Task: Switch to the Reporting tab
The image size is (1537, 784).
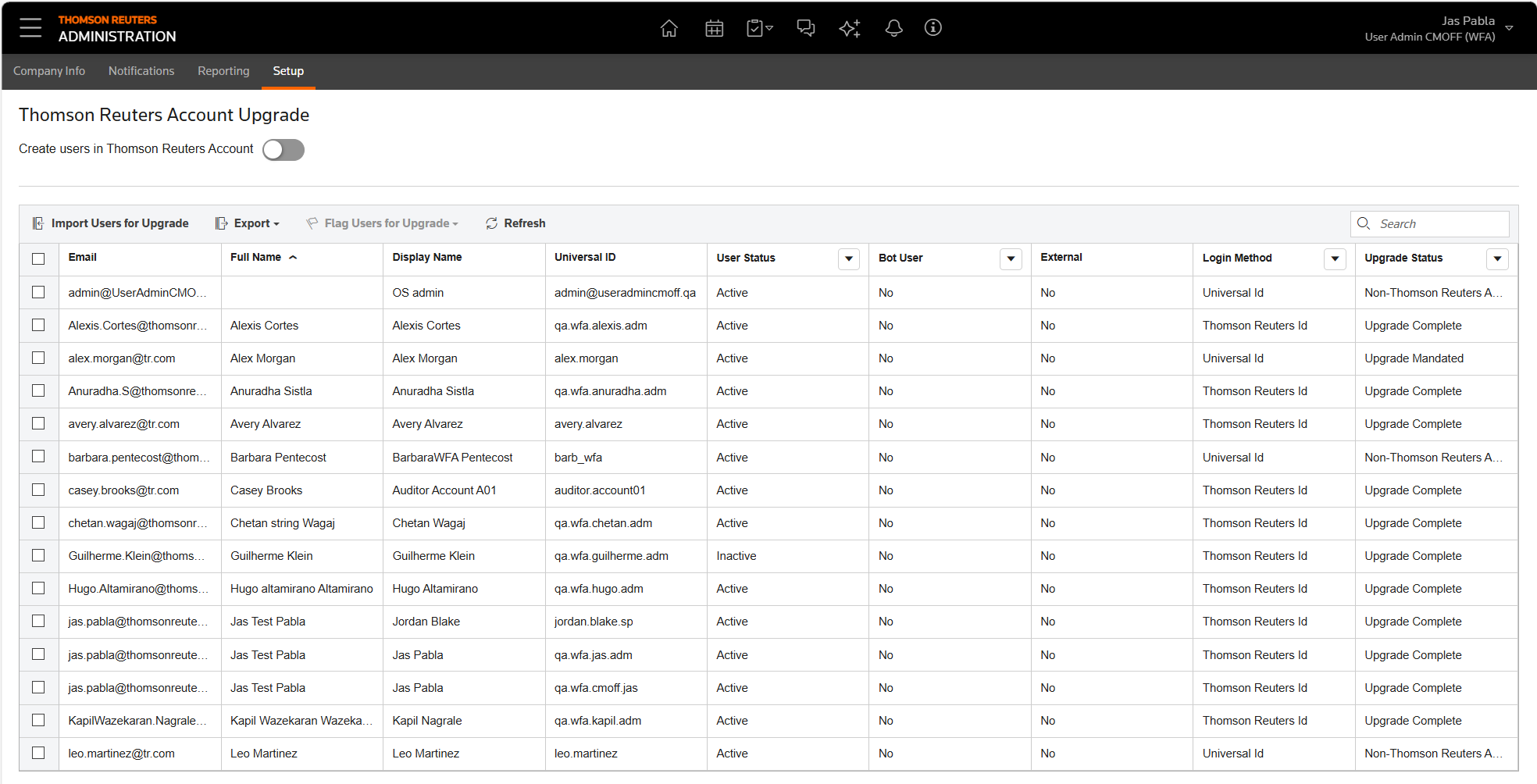Action: (223, 71)
